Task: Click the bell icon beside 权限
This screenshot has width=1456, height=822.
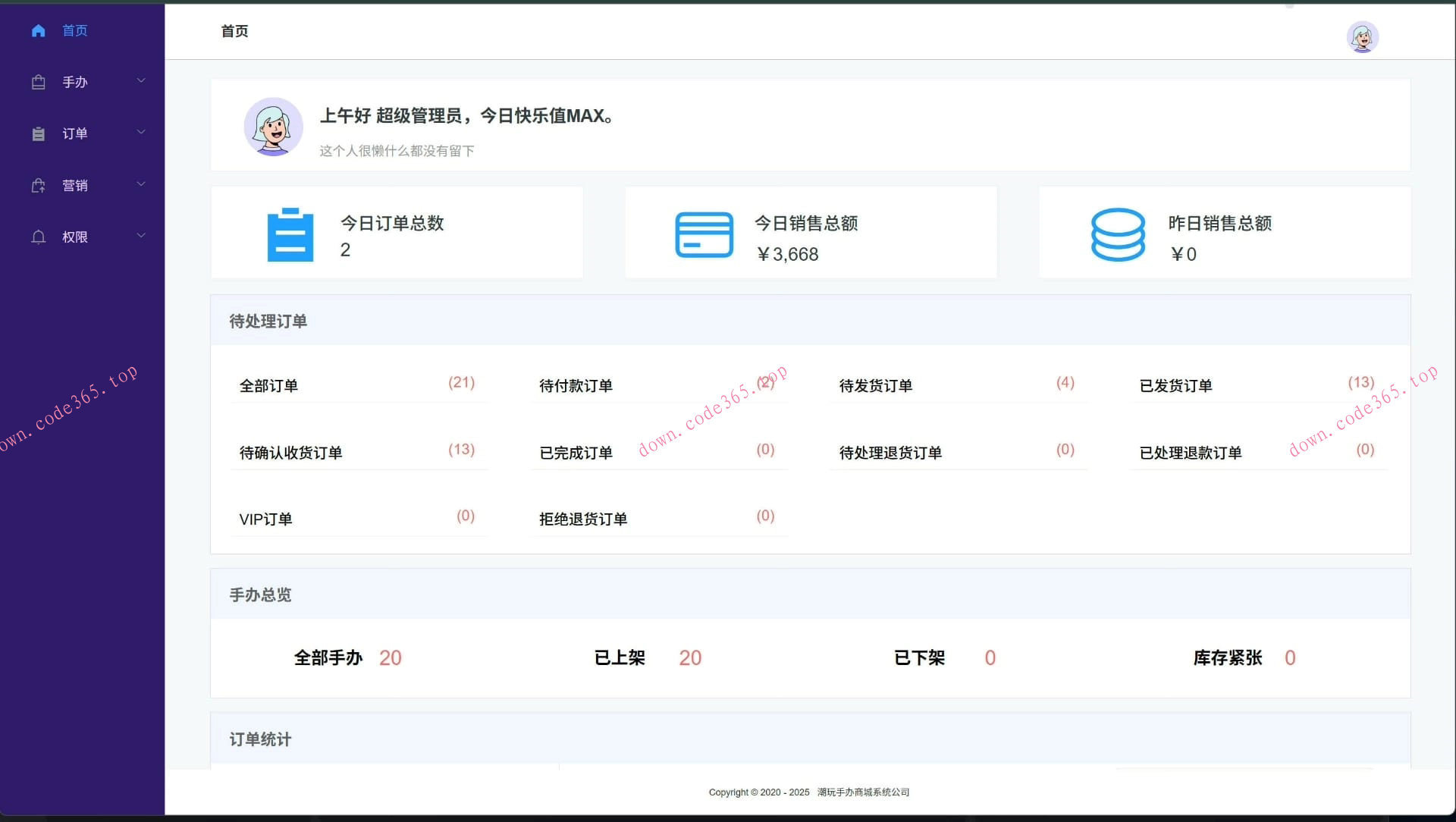Action: click(x=39, y=237)
